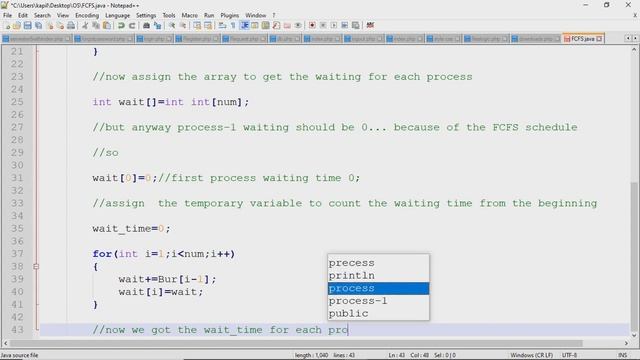Screen dimensions: 640x360
Task: Click the horizontal scrollbar right arrow
Action: pyautogui.click(x=627, y=343)
